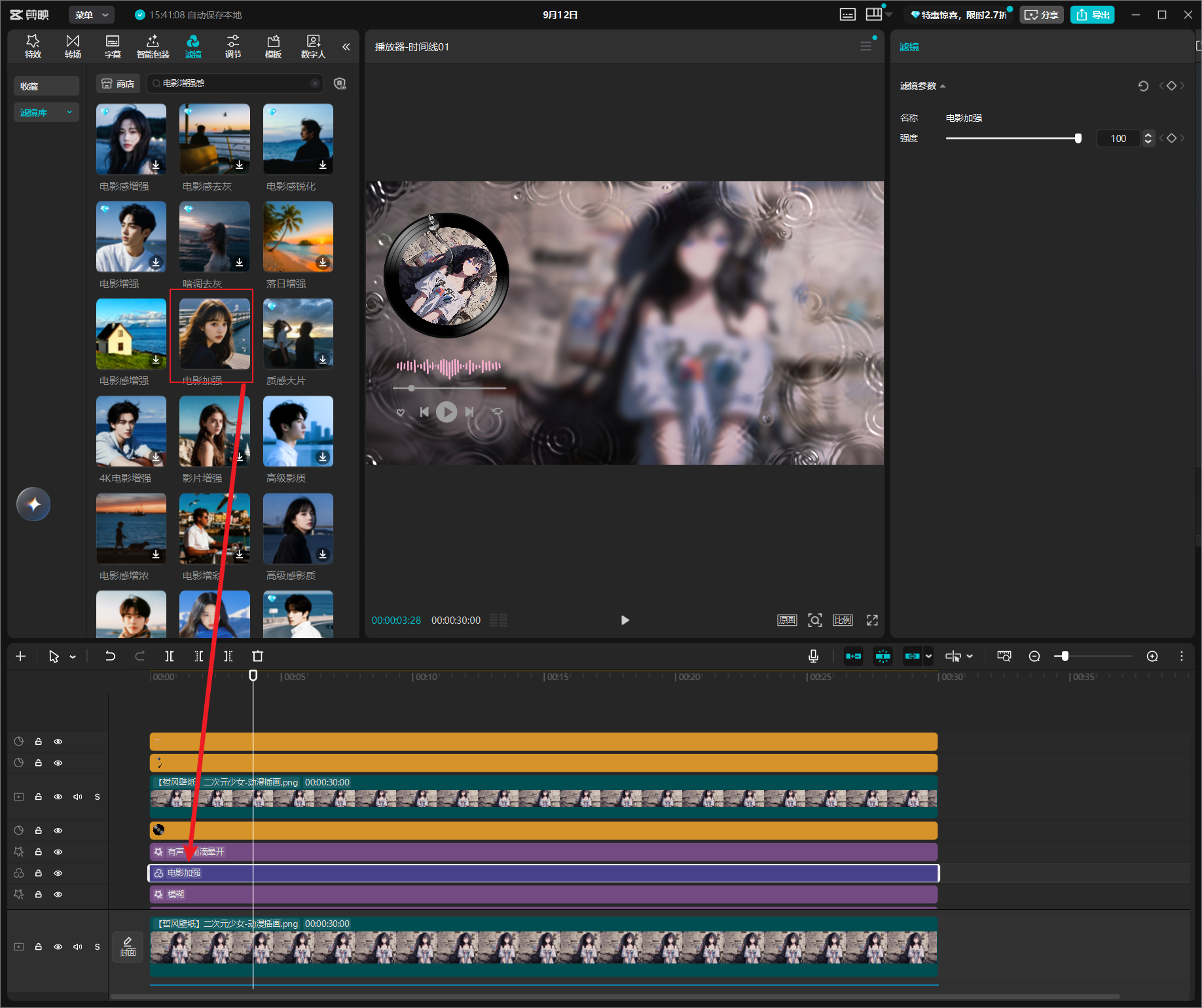This screenshot has height=1008, width=1202.
Task: Click the 导出 export button
Action: [x=1093, y=14]
